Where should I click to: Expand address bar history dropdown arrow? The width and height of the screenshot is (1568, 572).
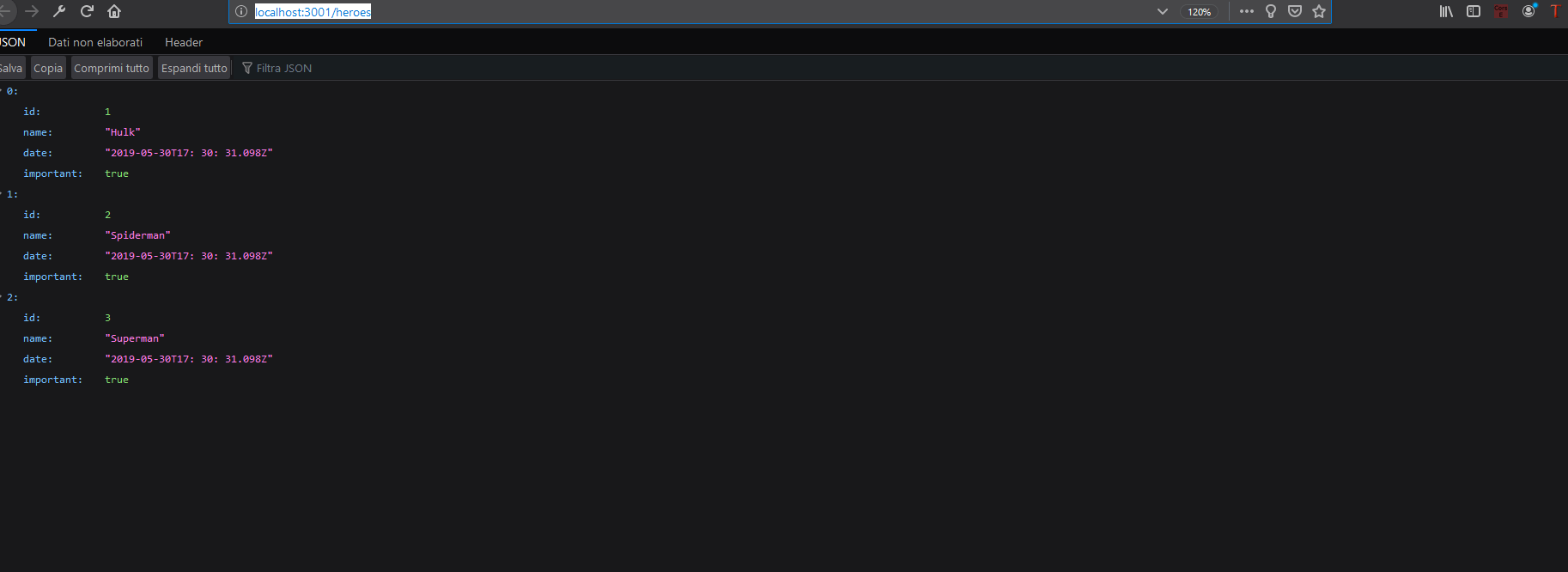pos(1162,11)
